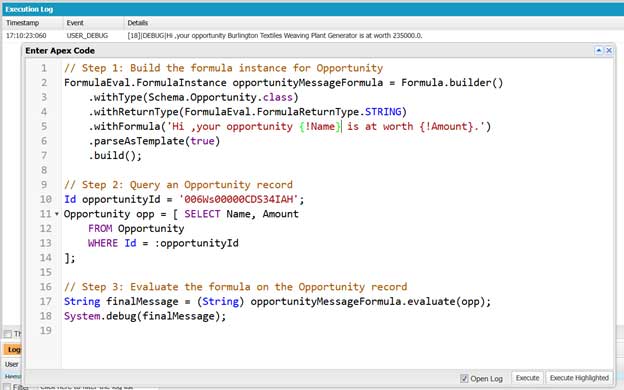The height and width of the screenshot is (390, 624).
Task: Collapse the code fold arrow at line 11
Action: [57, 214]
